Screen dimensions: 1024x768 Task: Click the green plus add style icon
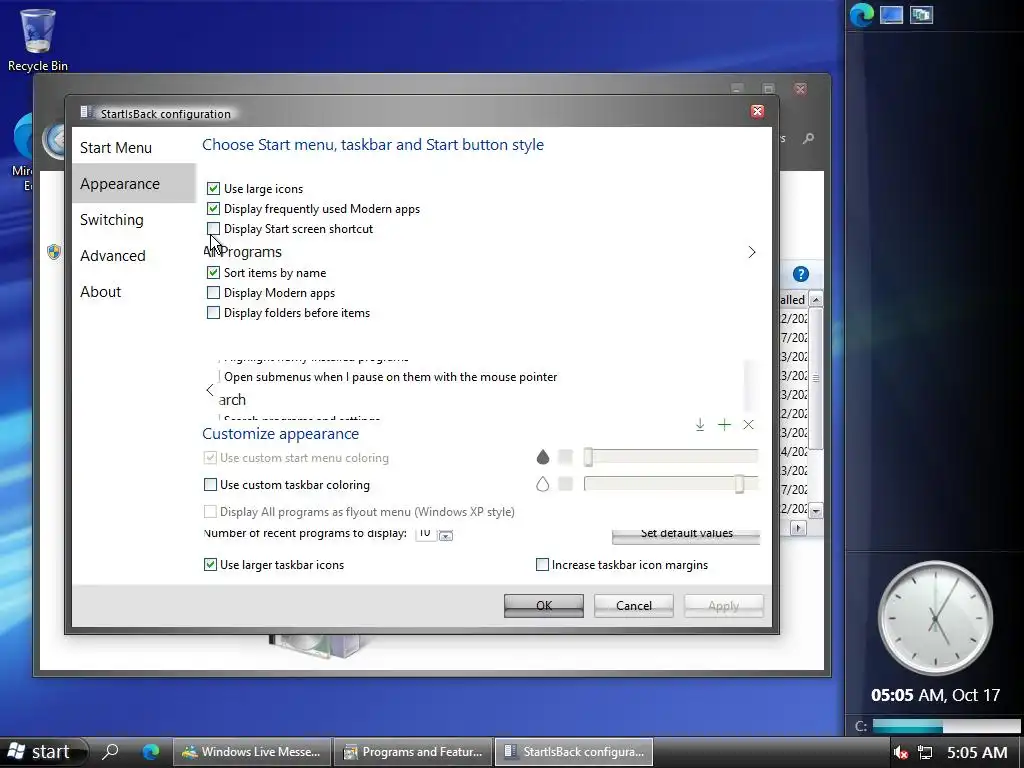click(x=724, y=424)
